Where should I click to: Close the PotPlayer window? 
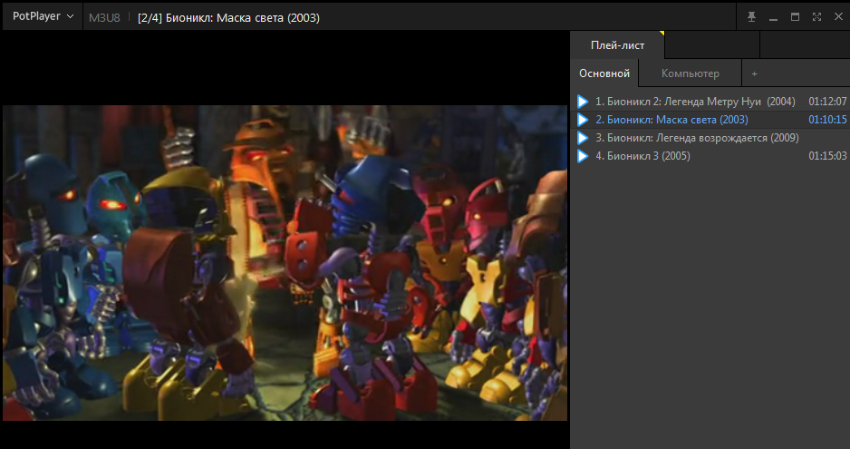click(x=838, y=17)
